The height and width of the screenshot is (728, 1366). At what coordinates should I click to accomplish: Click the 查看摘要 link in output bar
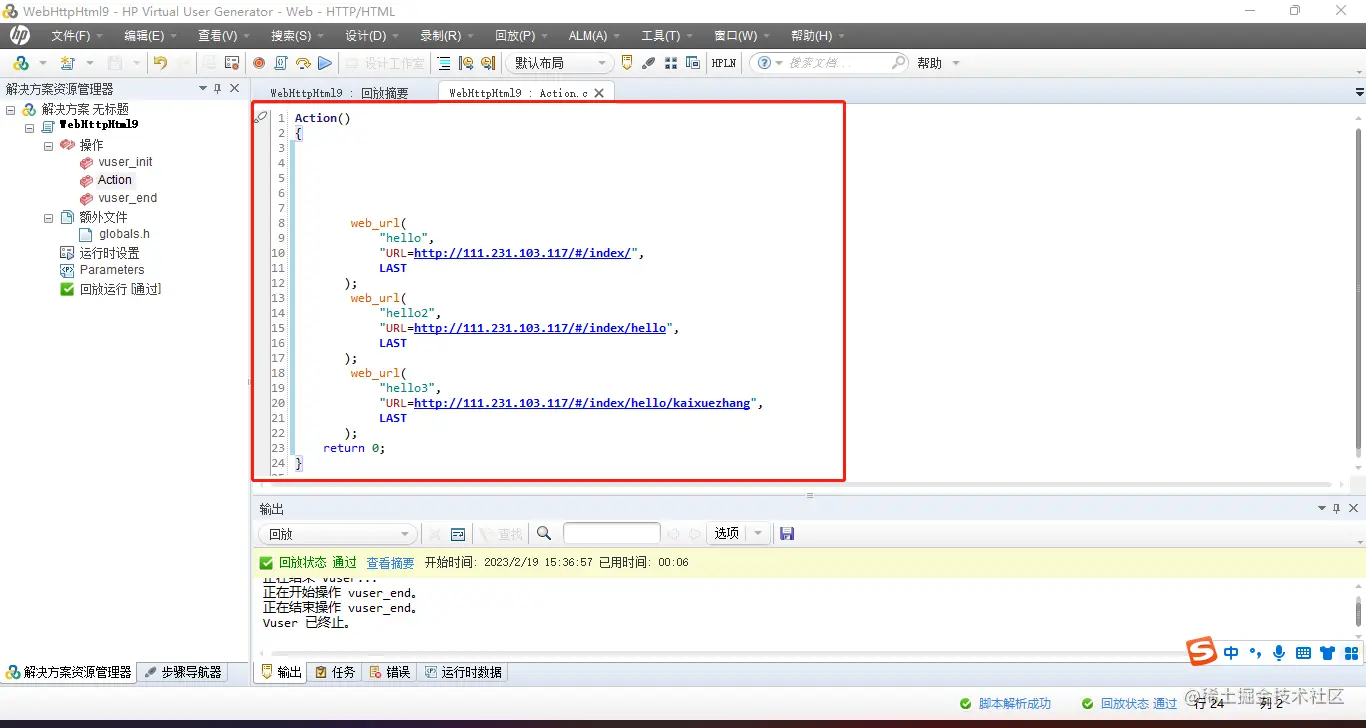coord(390,562)
